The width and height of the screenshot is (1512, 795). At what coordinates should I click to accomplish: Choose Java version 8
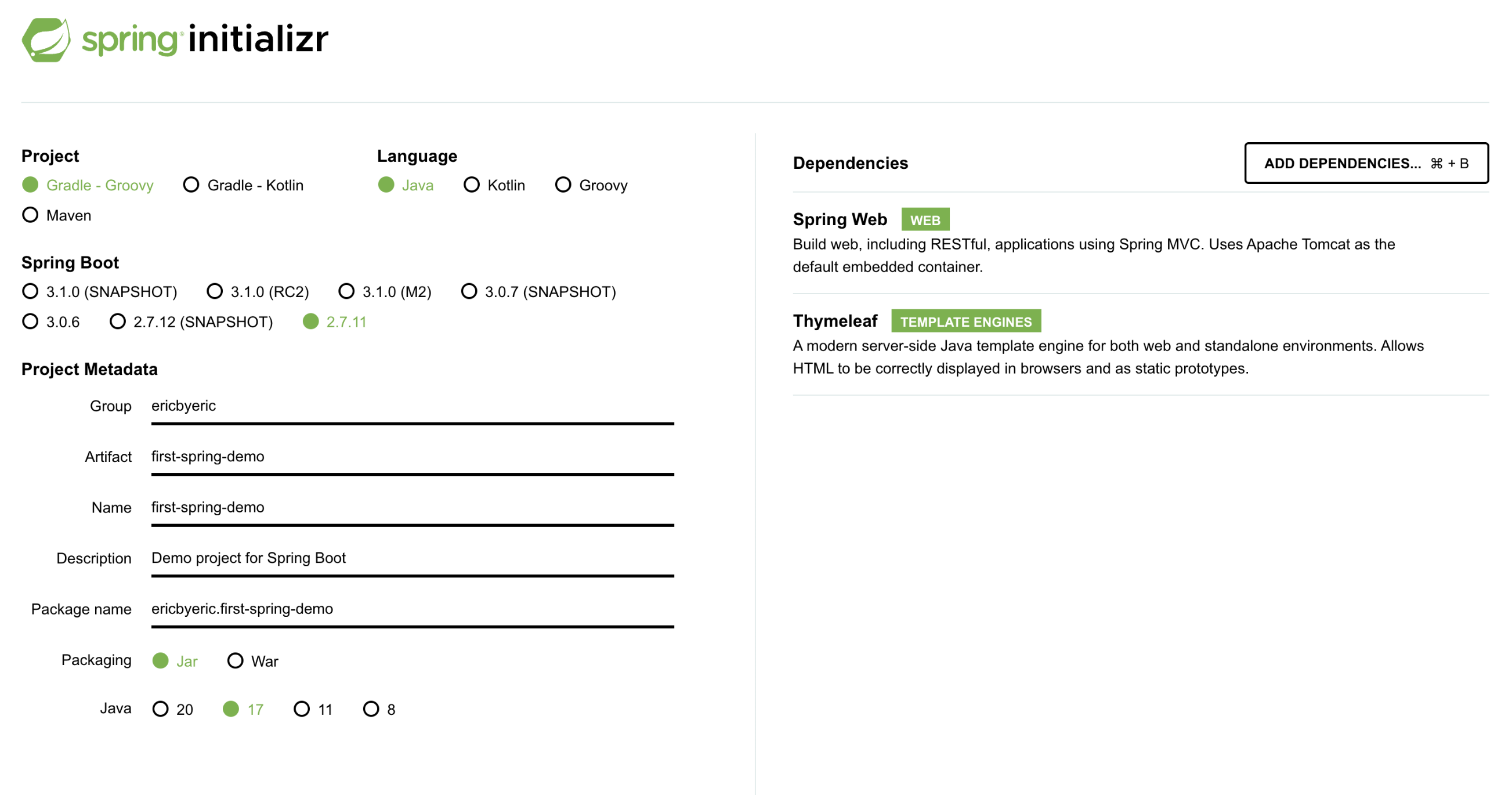tap(371, 709)
